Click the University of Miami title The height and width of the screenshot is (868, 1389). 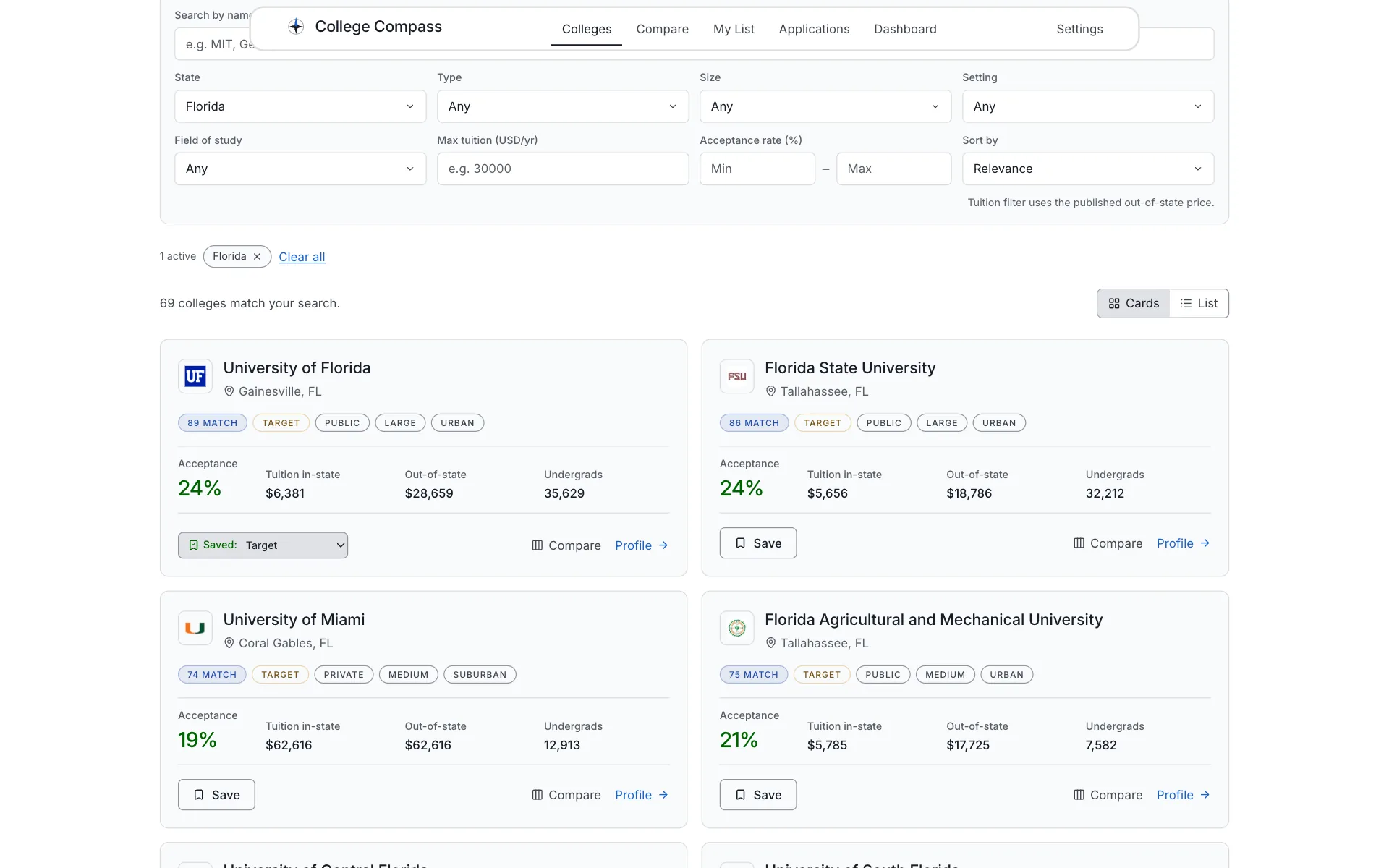click(294, 620)
